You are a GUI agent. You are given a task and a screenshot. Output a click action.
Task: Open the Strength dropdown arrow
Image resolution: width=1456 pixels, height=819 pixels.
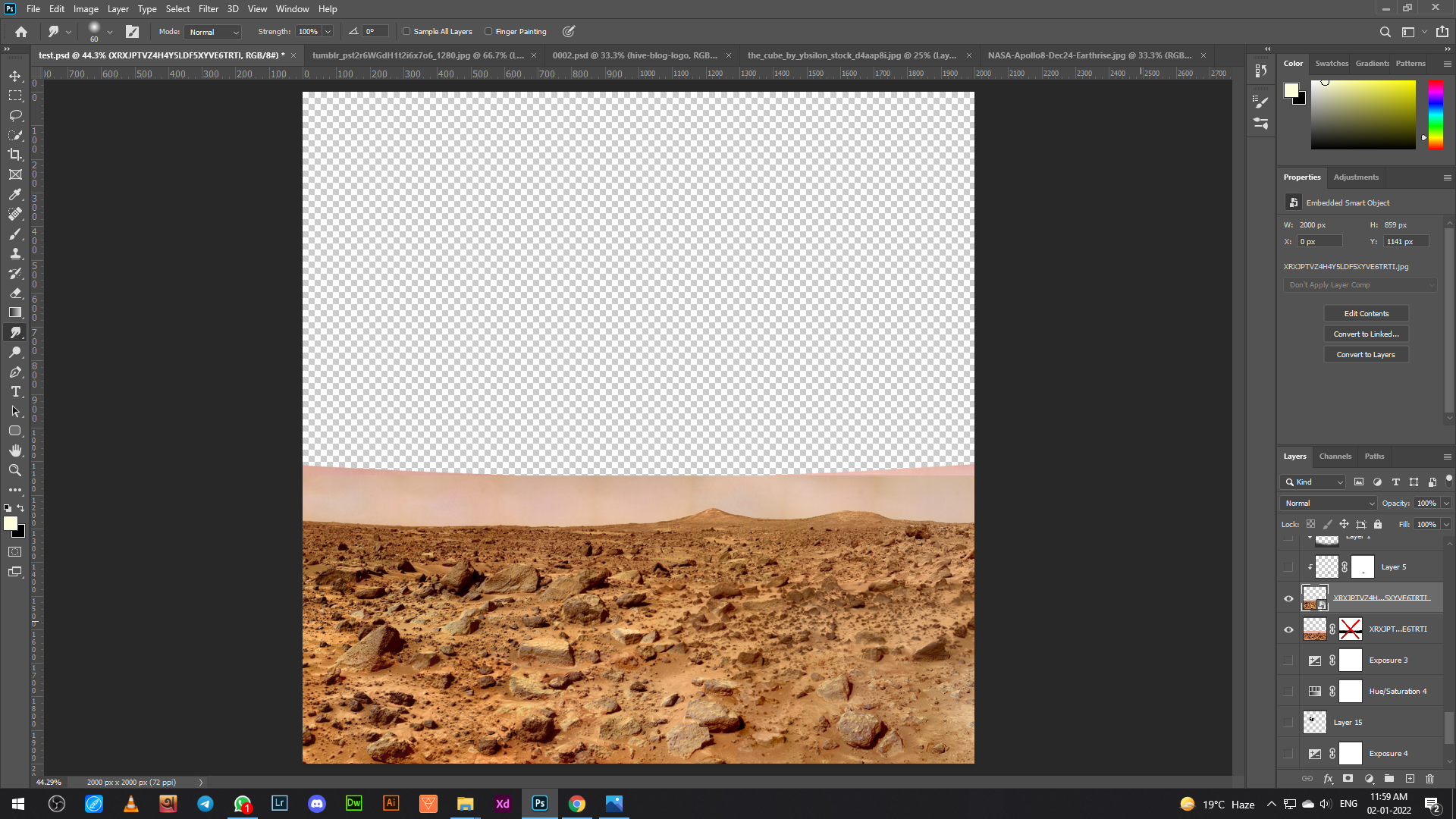click(328, 32)
